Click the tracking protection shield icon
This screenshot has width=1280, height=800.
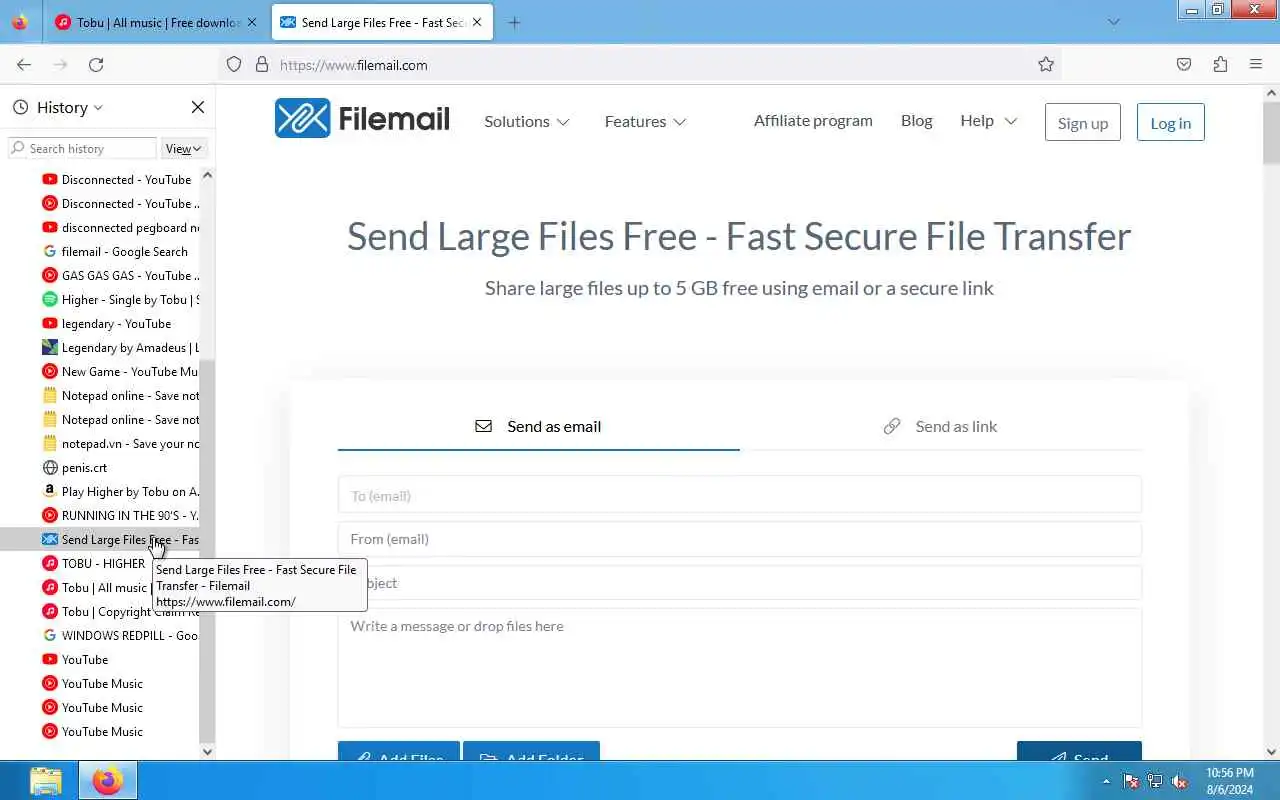coord(234,64)
